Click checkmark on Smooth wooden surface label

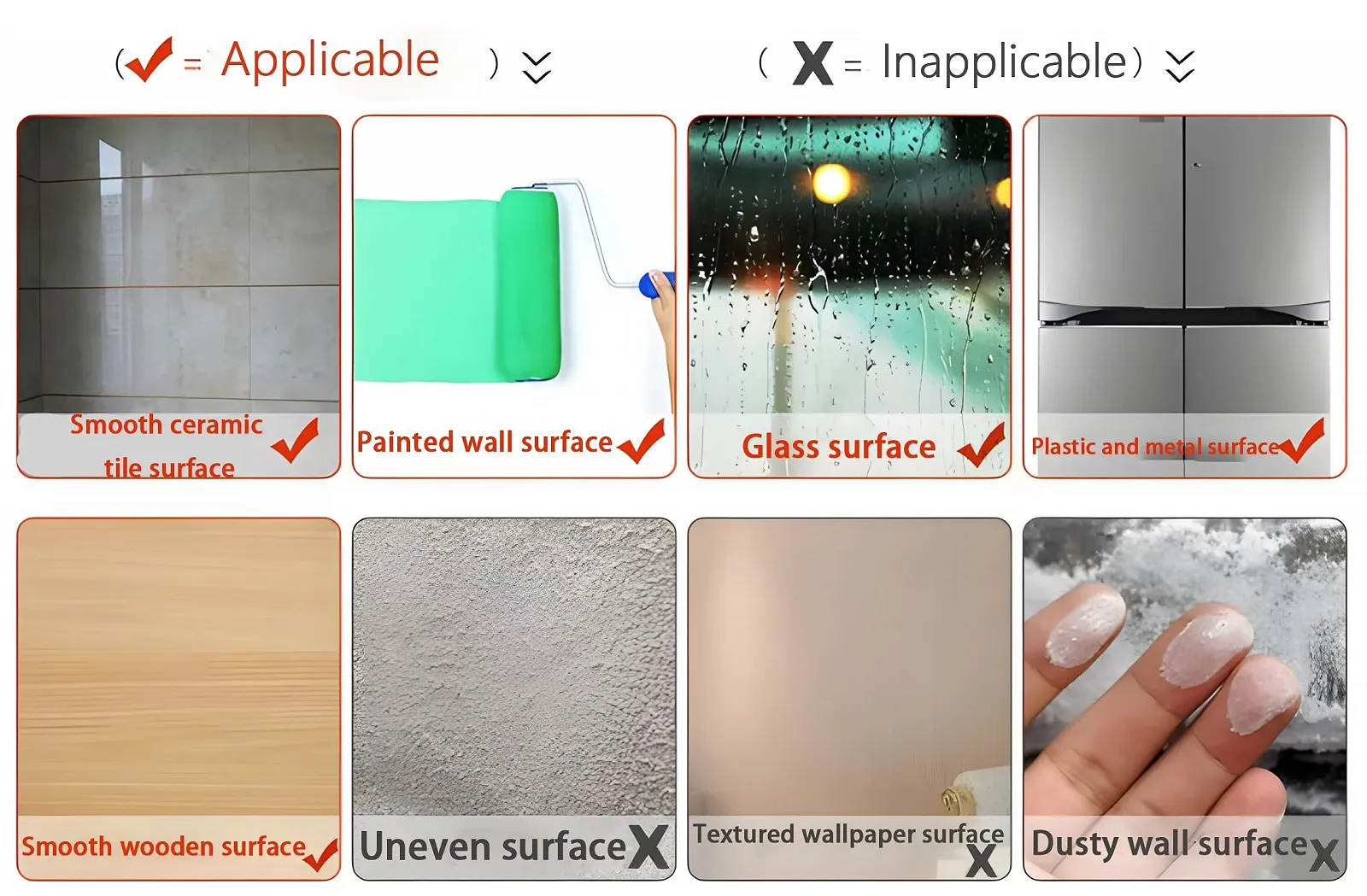(x=321, y=855)
